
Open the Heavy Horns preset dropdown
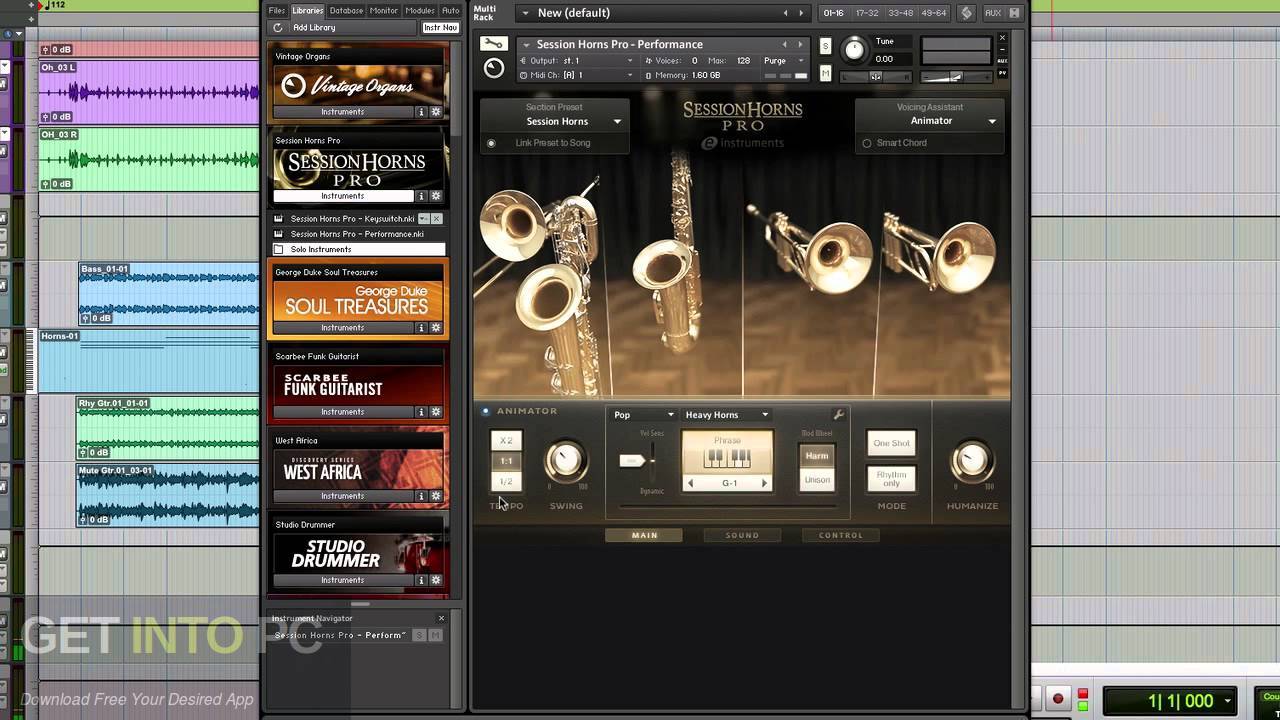[725, 414]
